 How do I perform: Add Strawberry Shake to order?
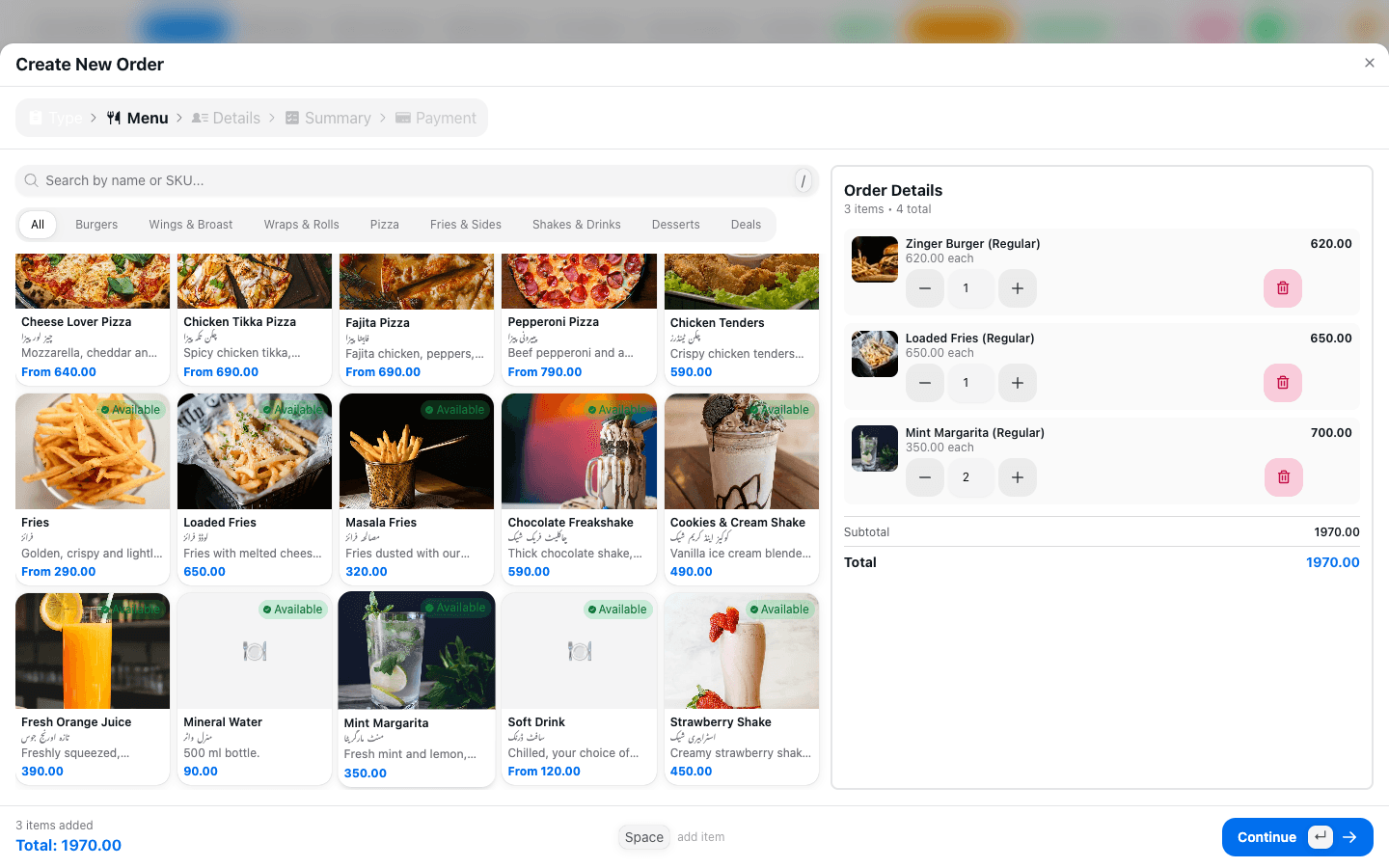click(742, 689)
